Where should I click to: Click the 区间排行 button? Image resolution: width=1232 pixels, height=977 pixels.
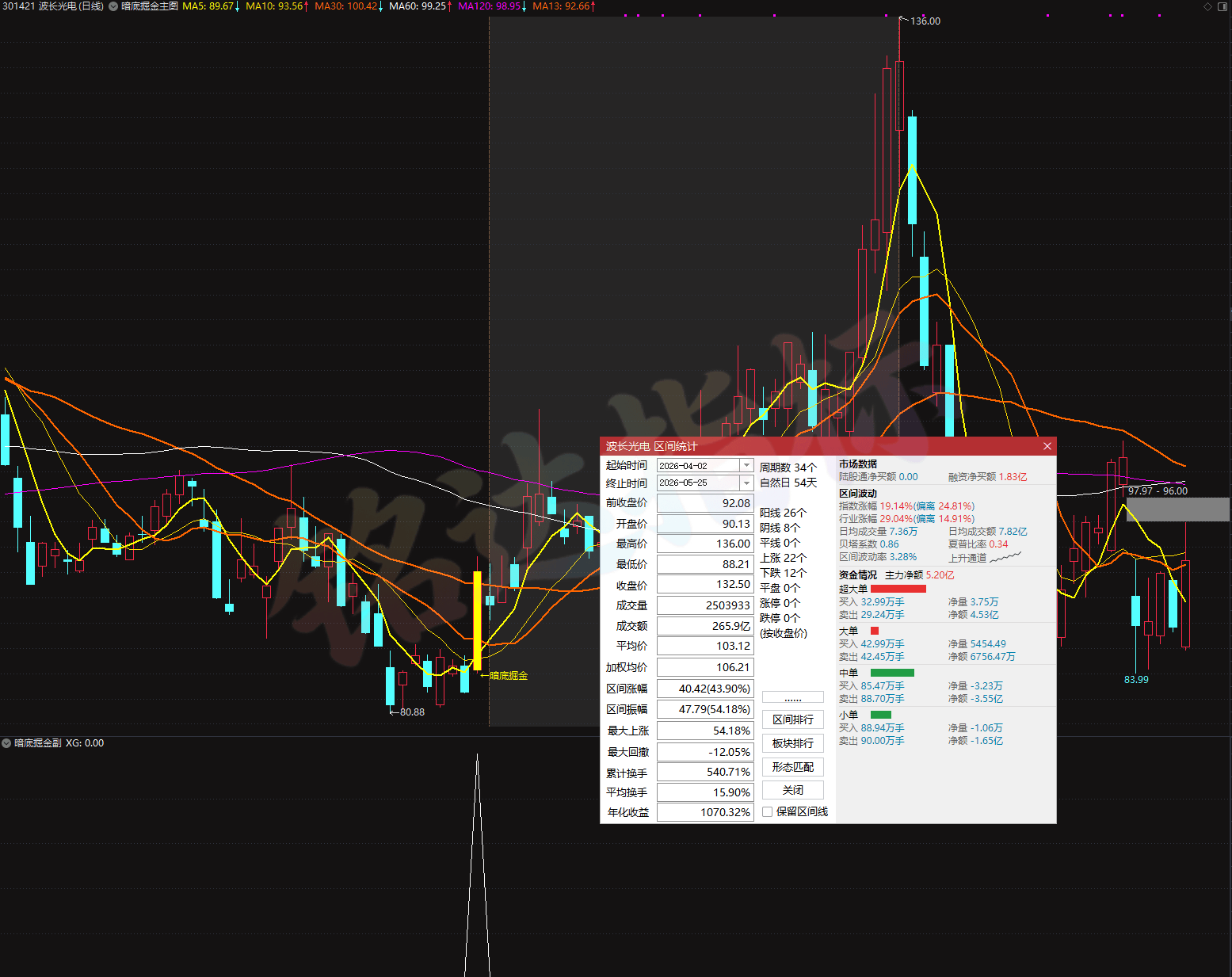(793, 719)
